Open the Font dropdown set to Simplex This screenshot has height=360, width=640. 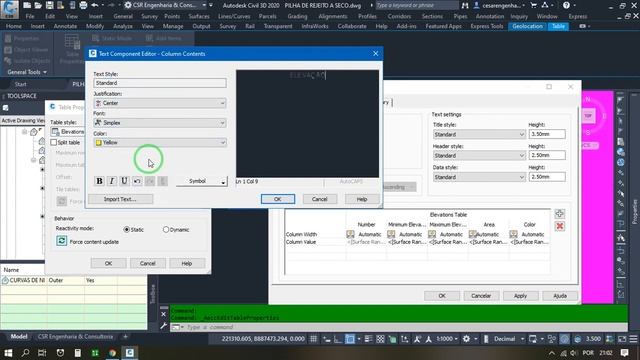tap(160, 122)
